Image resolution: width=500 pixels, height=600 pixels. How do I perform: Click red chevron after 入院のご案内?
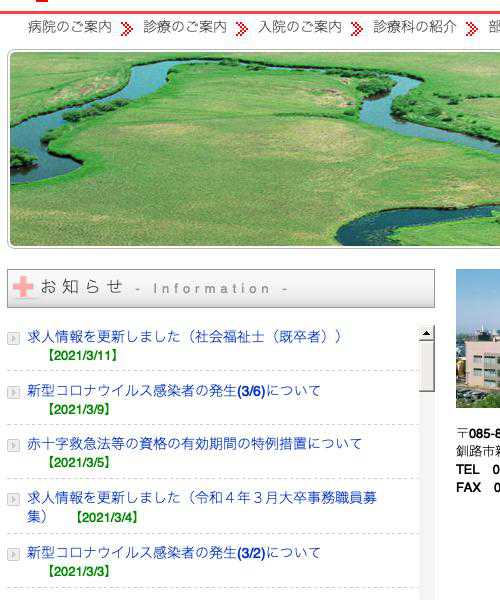click(x=357, y=29)
